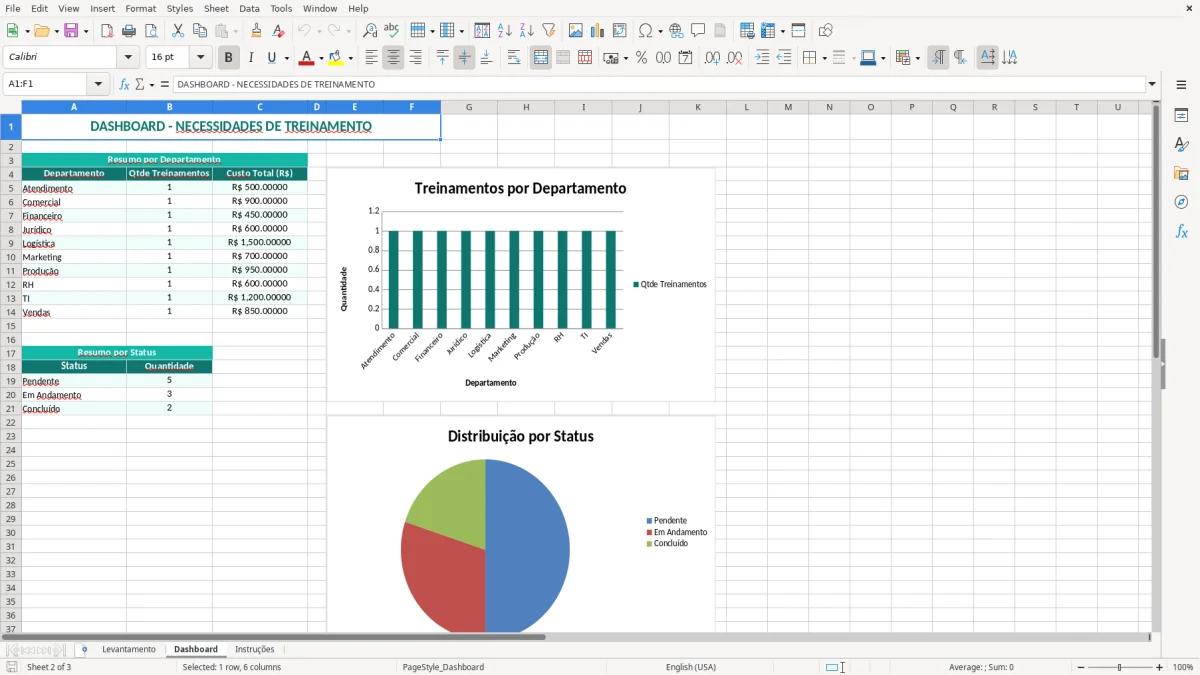Click Sort Descending icon
The height and width of the screenshot is (675, 1200).
[x=527, y=31]
